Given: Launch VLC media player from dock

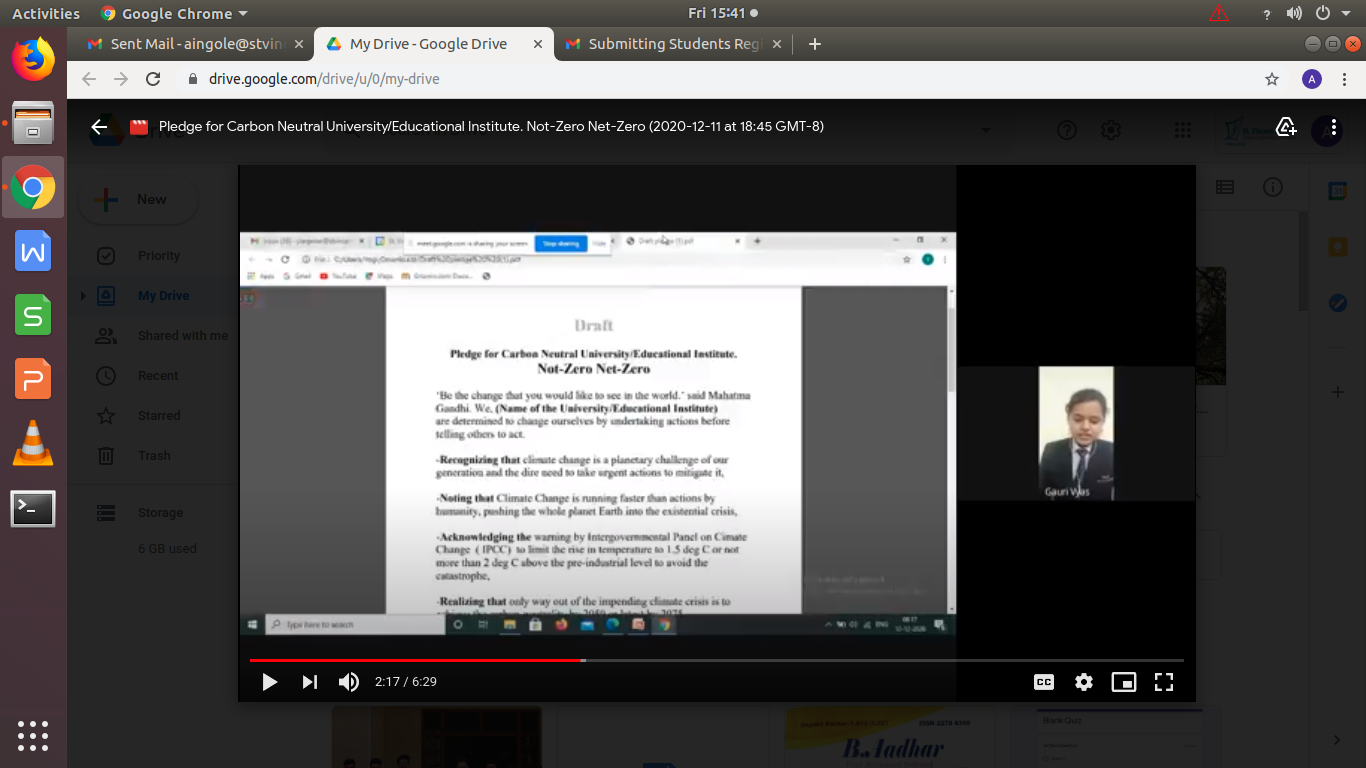Looking at the screenshot, I should point(33,444).
